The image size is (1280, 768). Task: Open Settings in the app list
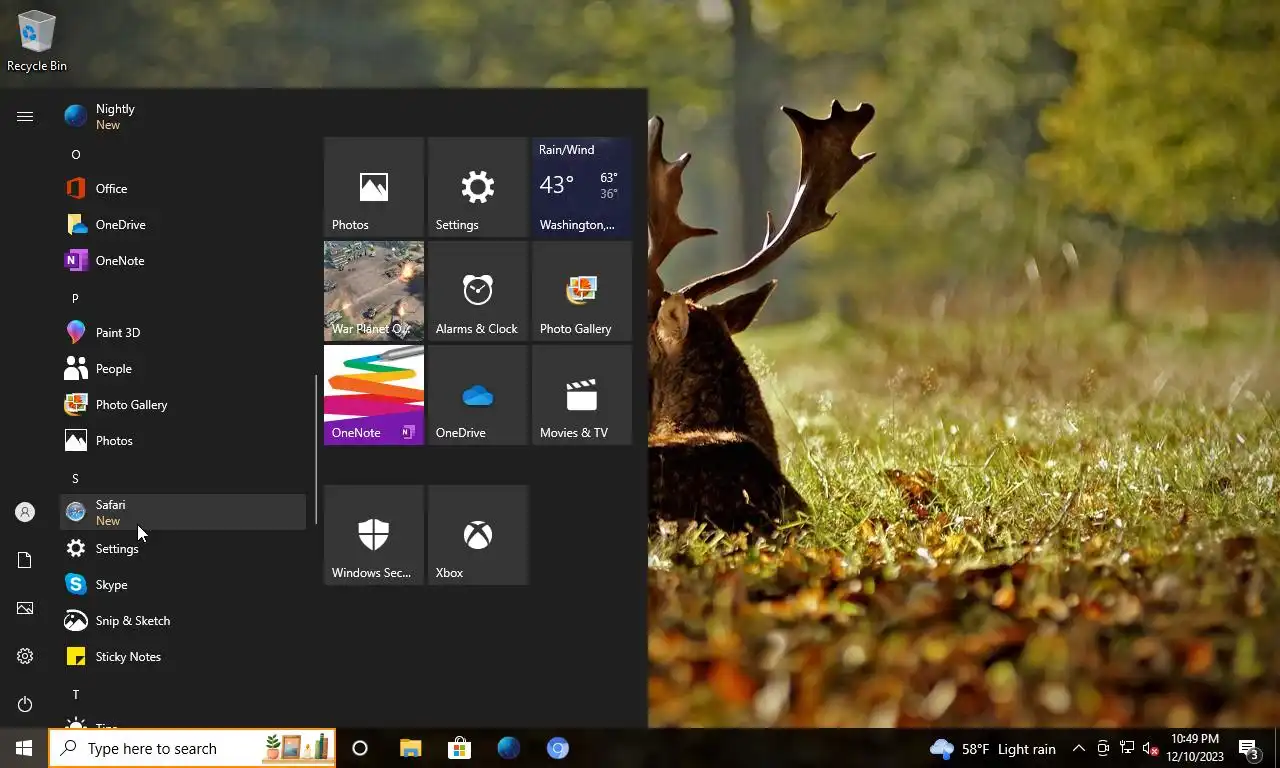pos(183,548)
